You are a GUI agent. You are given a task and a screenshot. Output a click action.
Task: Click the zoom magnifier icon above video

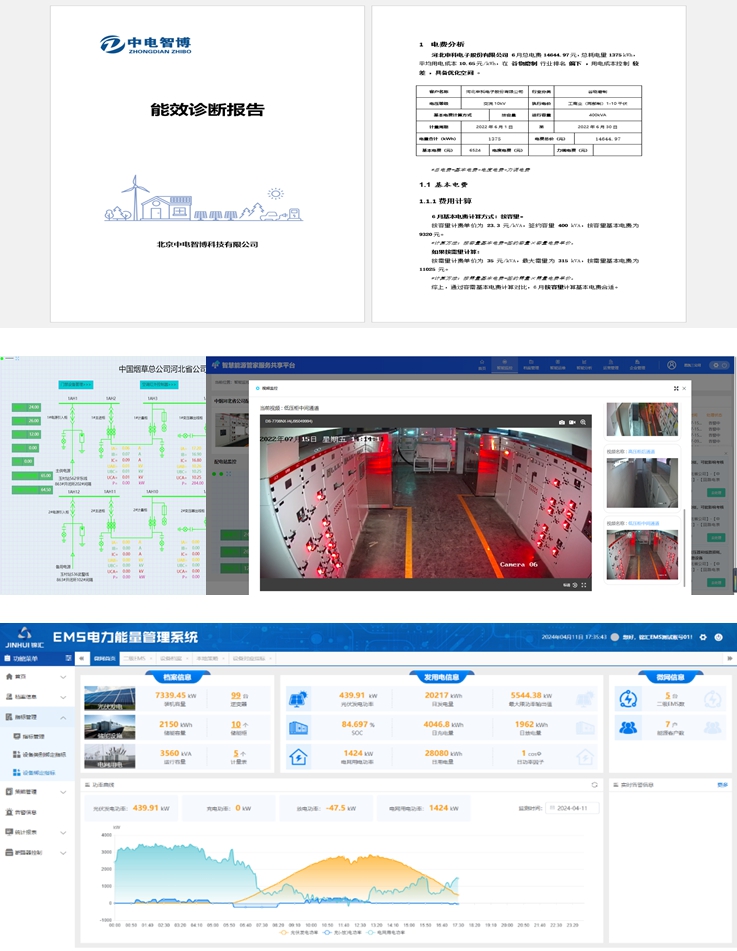pyautogui.click(x=583, y=422)
